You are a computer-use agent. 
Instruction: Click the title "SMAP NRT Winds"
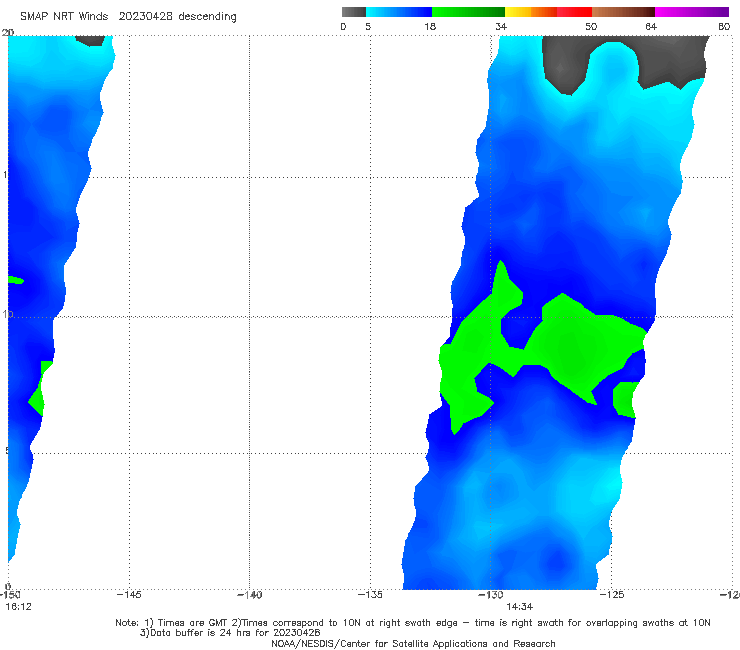click(x=64, y=17)
